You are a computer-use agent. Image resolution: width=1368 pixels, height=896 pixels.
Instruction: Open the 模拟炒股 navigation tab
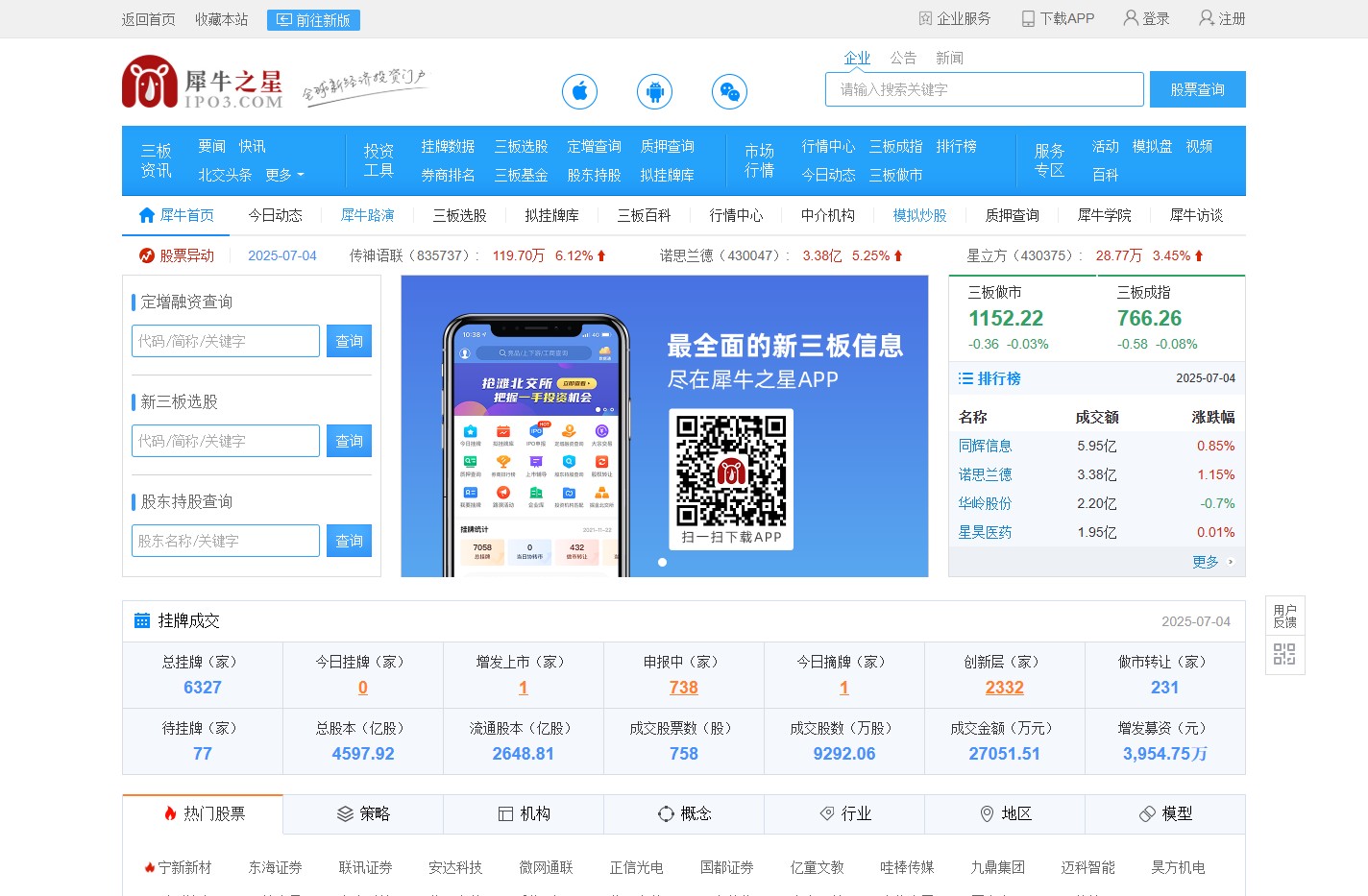coord(920,215)
